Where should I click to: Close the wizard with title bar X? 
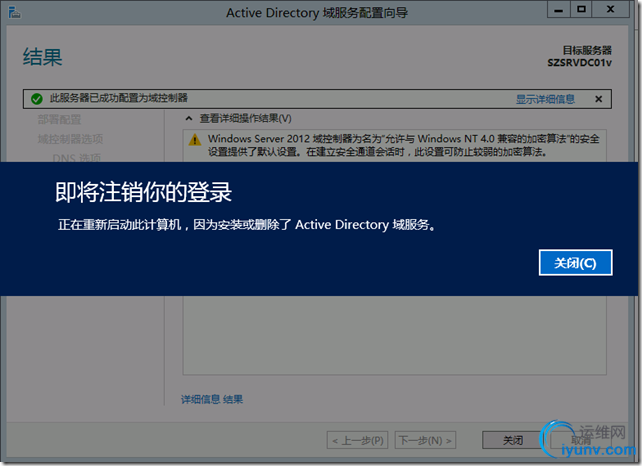[x=610, y=10]
